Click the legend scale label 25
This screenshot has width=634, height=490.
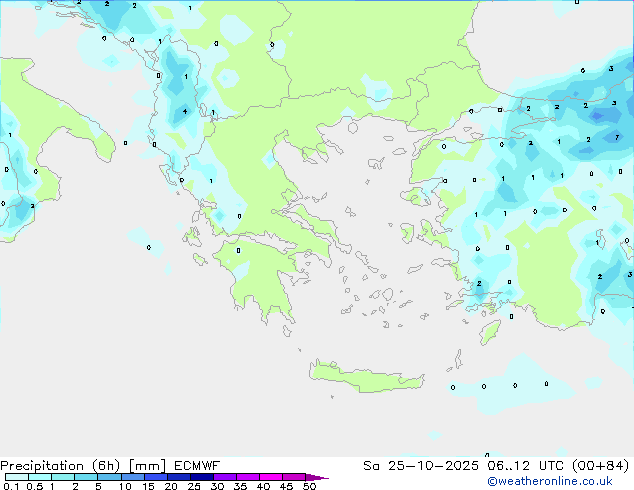(194, 486)
